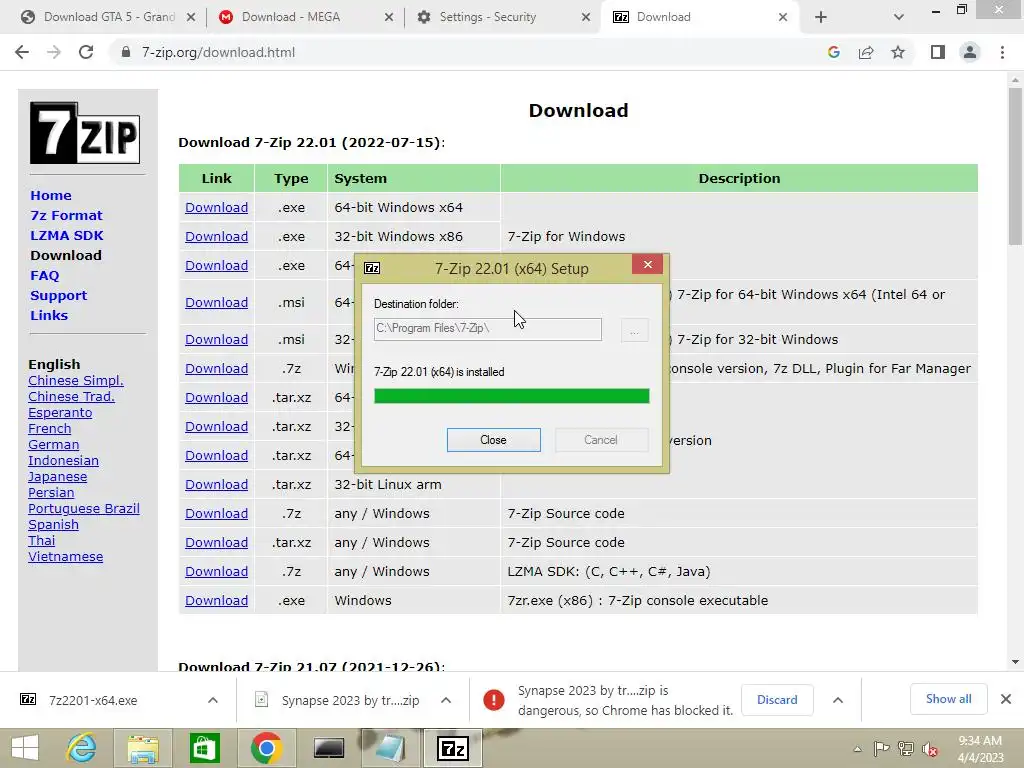The height and width of the screenshot is (768, 1024).
Task: Click the Setup installation progress bar
Action: click(x=511, y=396)
